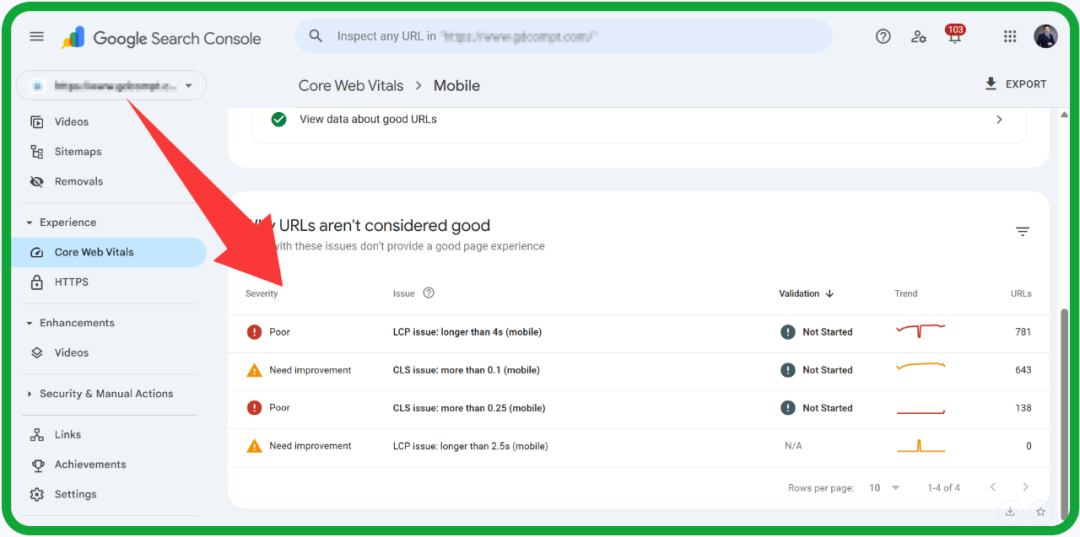
Task: Open the user management icon
Action: [919, 37]
